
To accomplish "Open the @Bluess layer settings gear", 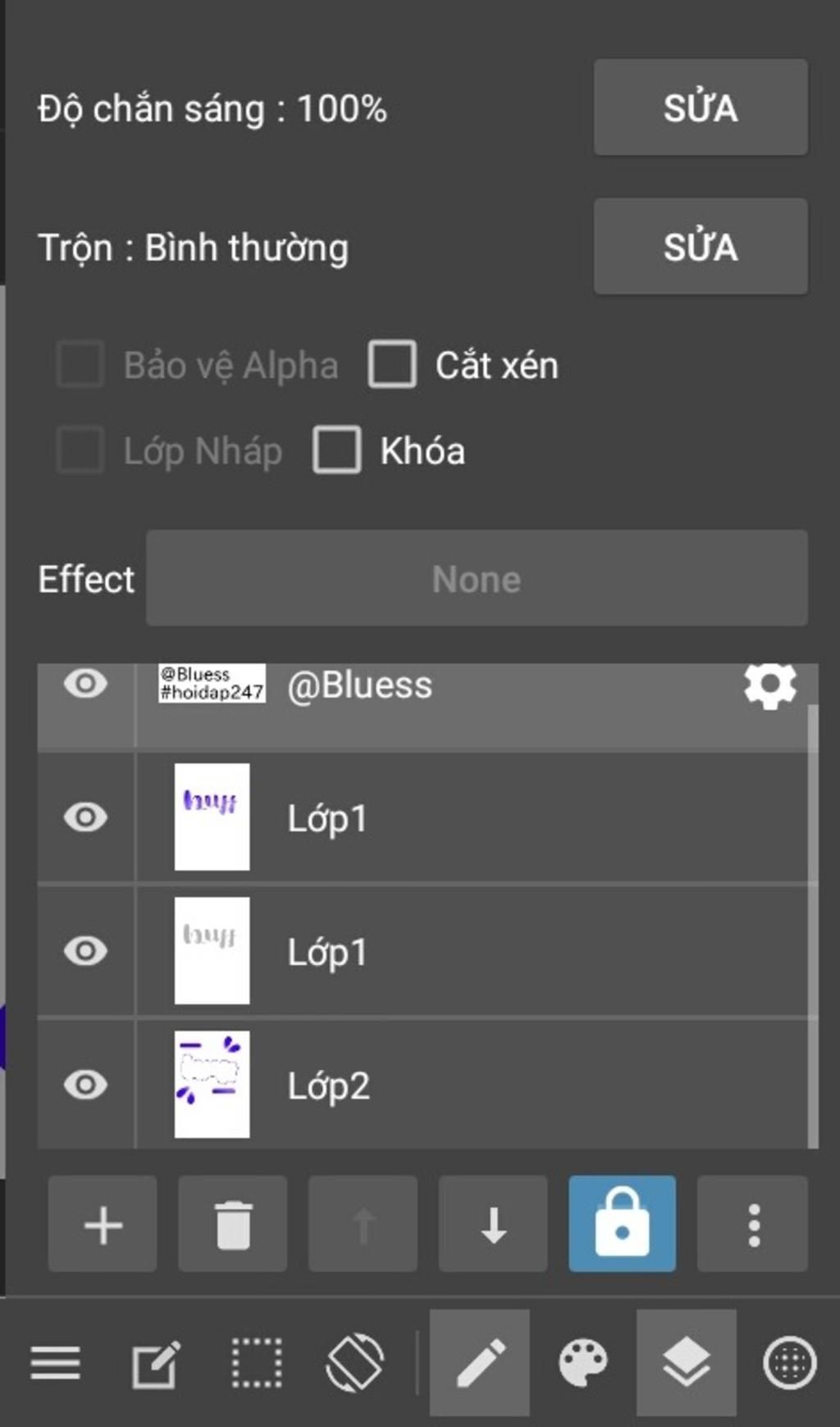I will point(769,685).
